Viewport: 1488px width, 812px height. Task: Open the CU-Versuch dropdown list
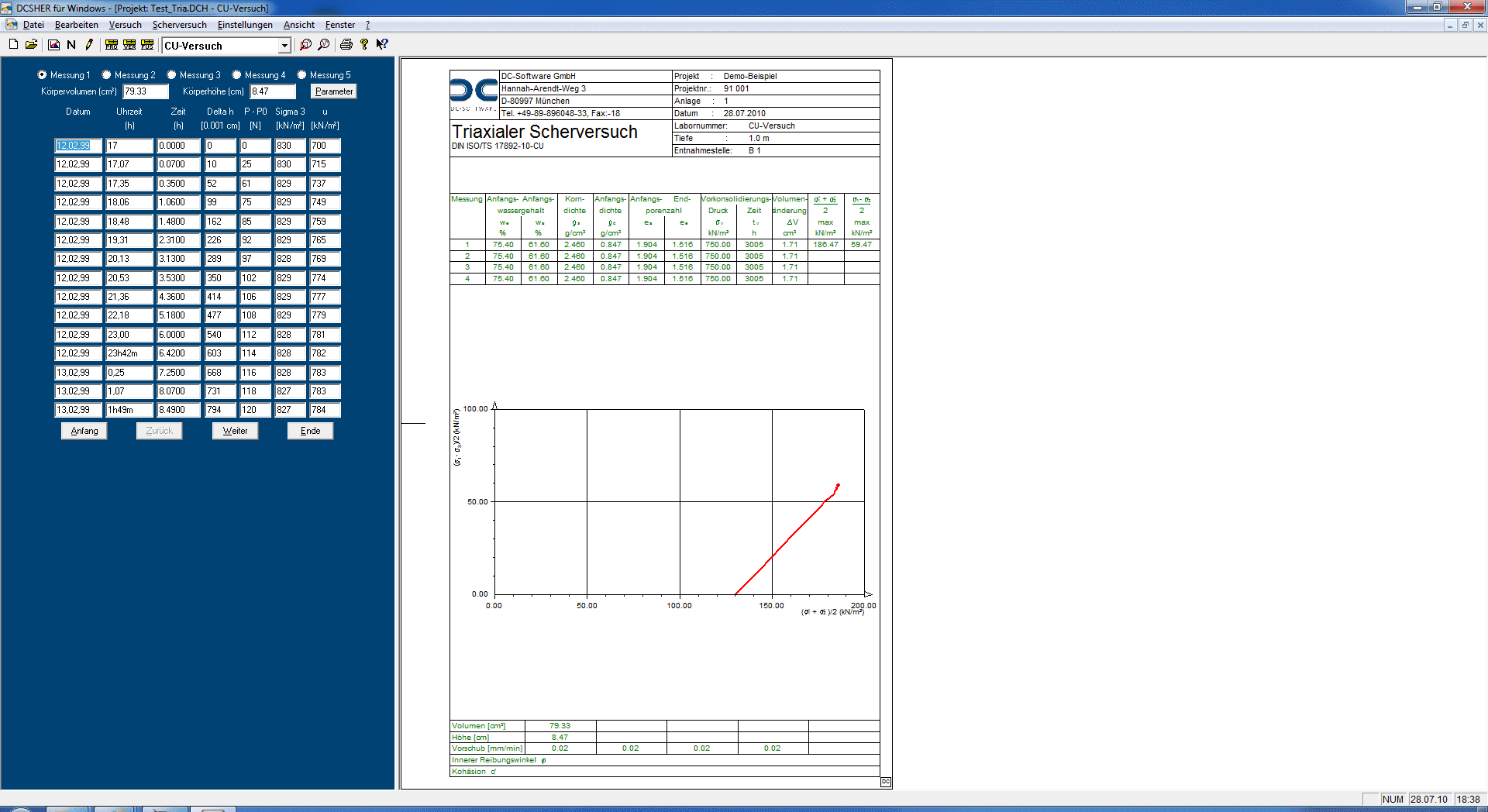pos(284,46)
